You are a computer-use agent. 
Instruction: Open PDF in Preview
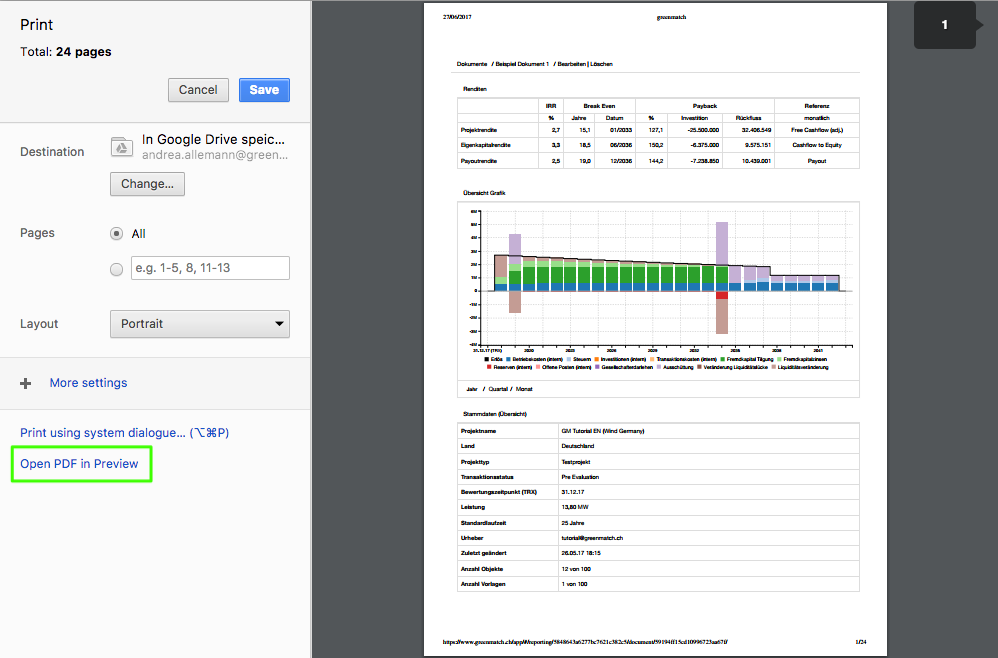[80, 464]
